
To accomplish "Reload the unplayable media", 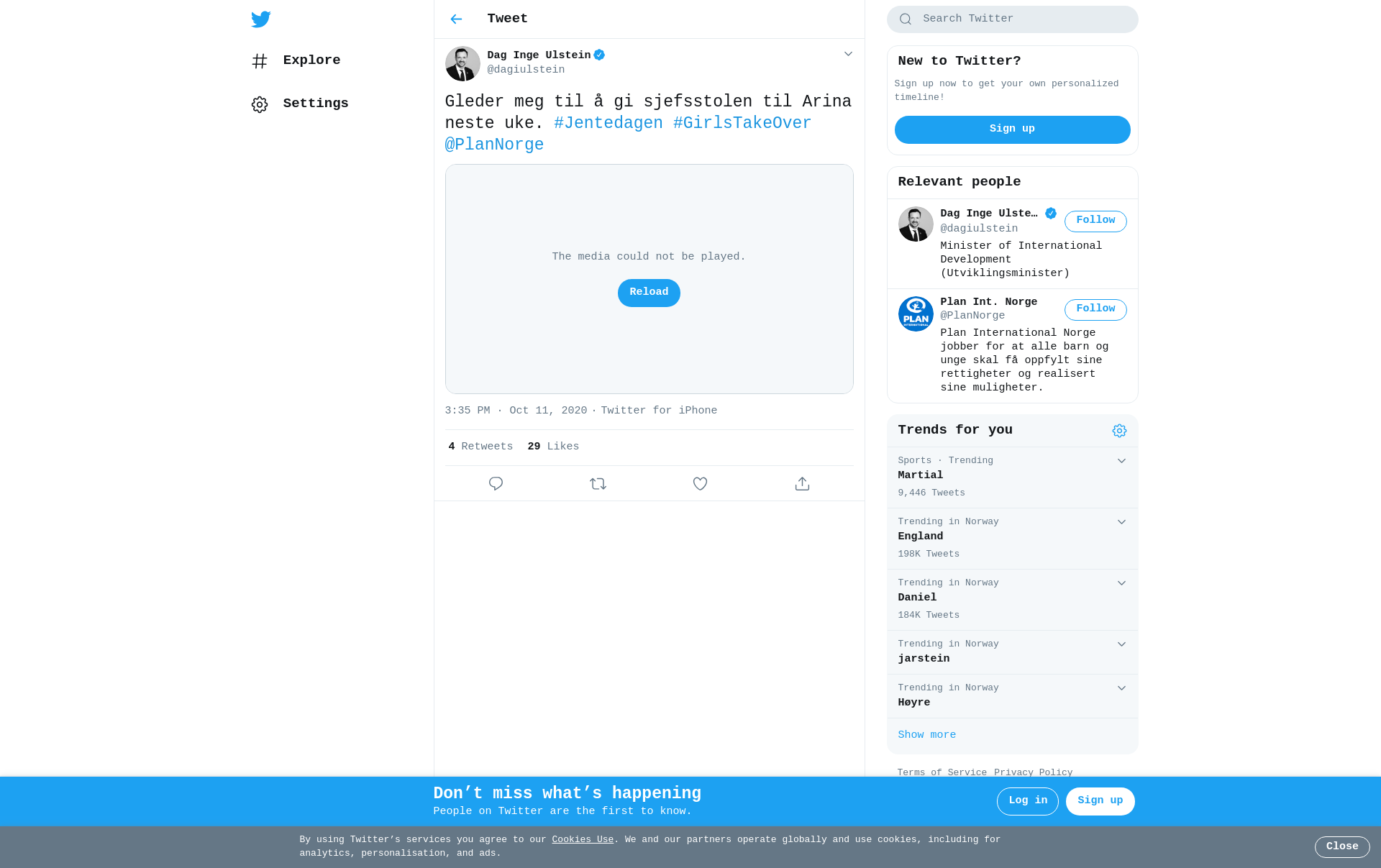I will pos(649,293).
